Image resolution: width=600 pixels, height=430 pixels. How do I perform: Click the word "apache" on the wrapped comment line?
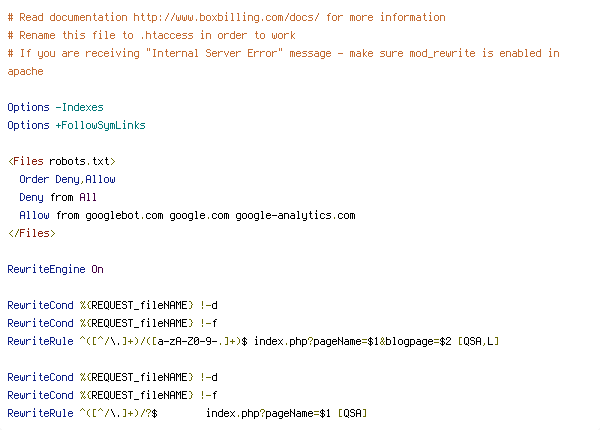(x=25, y=72)
